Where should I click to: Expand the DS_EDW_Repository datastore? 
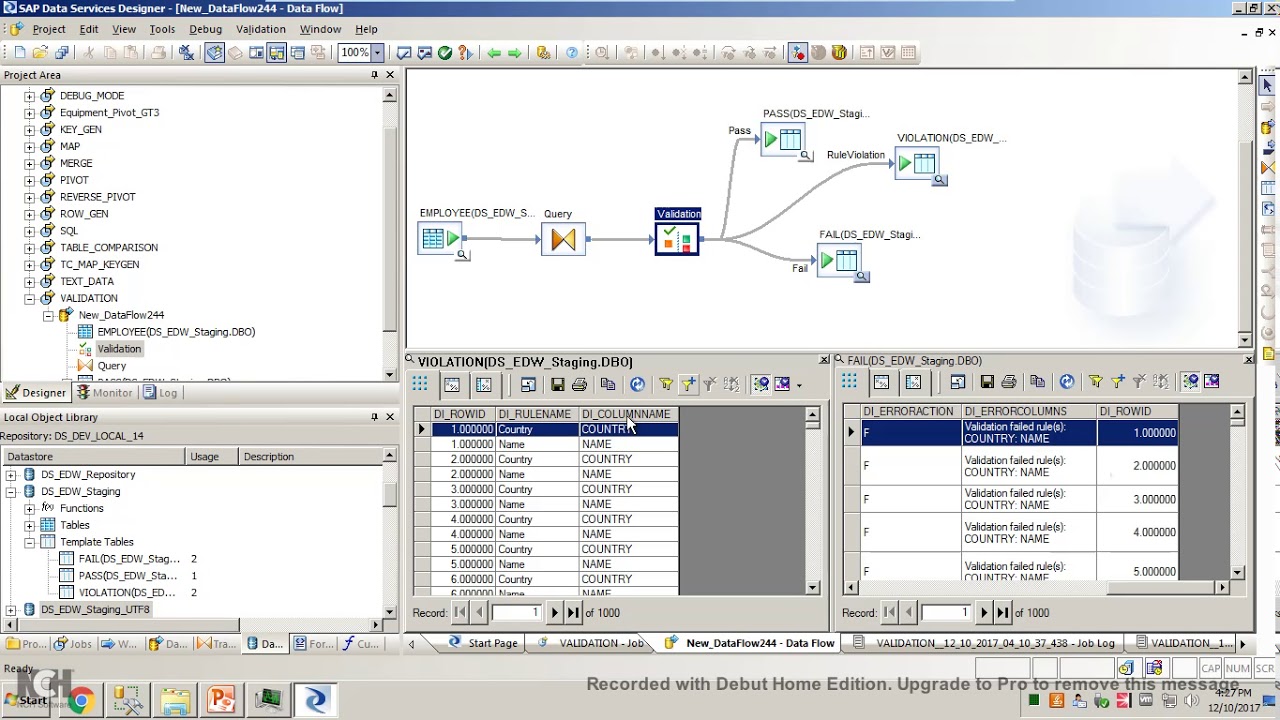[x=11, y=475]
